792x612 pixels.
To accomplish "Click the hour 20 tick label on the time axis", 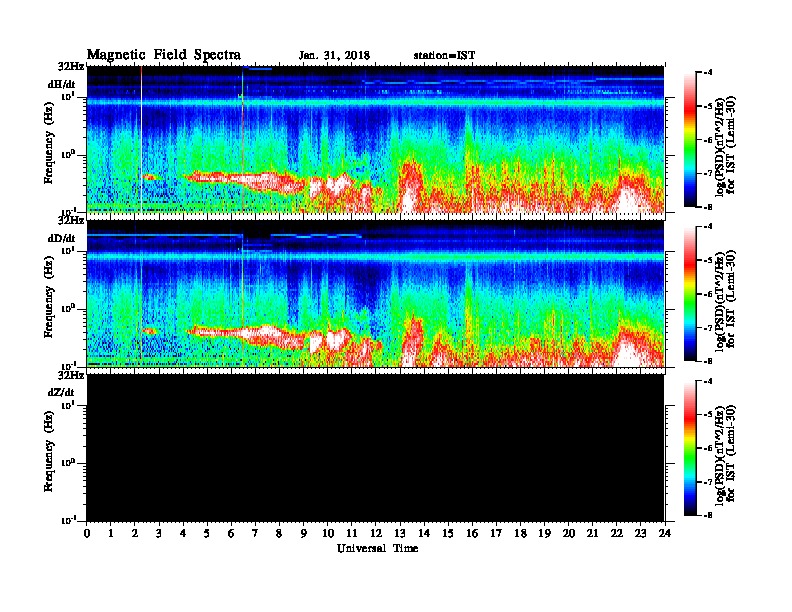I will [568, 533].
